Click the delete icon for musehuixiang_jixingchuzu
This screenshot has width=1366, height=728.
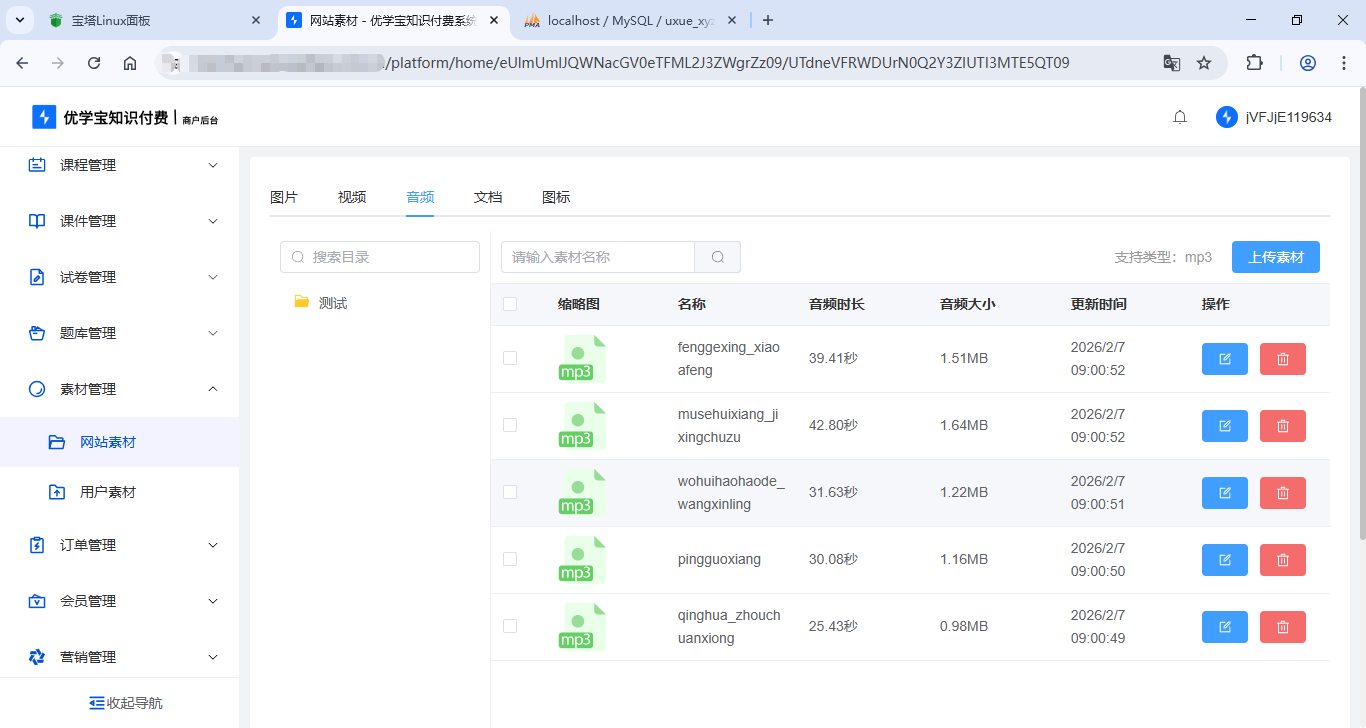pos(1282,426)
